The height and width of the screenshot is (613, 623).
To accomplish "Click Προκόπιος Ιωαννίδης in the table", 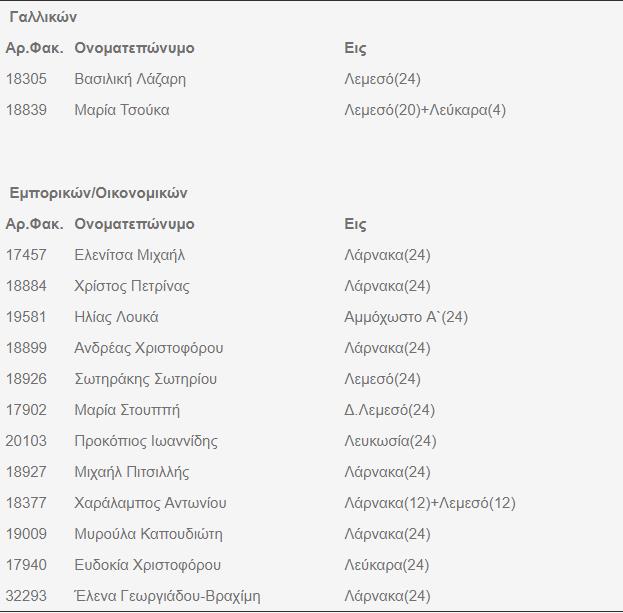I will tap(146, 441).
